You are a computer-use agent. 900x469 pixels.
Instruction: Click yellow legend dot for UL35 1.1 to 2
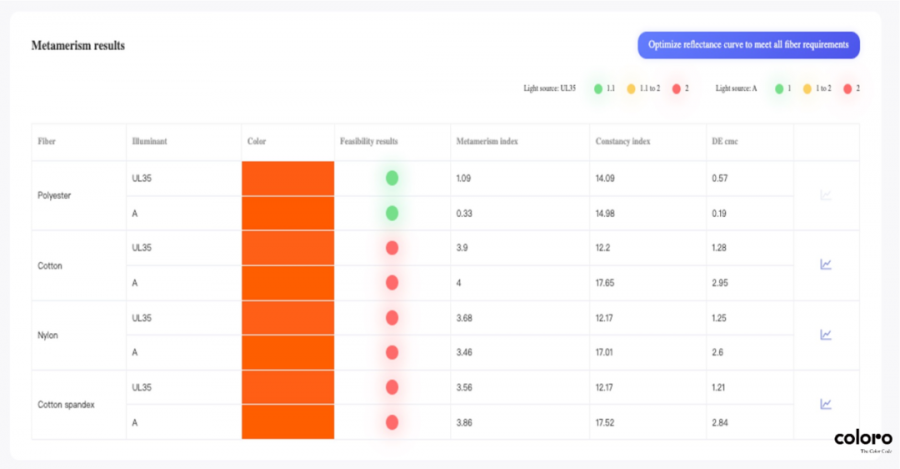click(631, 88)
